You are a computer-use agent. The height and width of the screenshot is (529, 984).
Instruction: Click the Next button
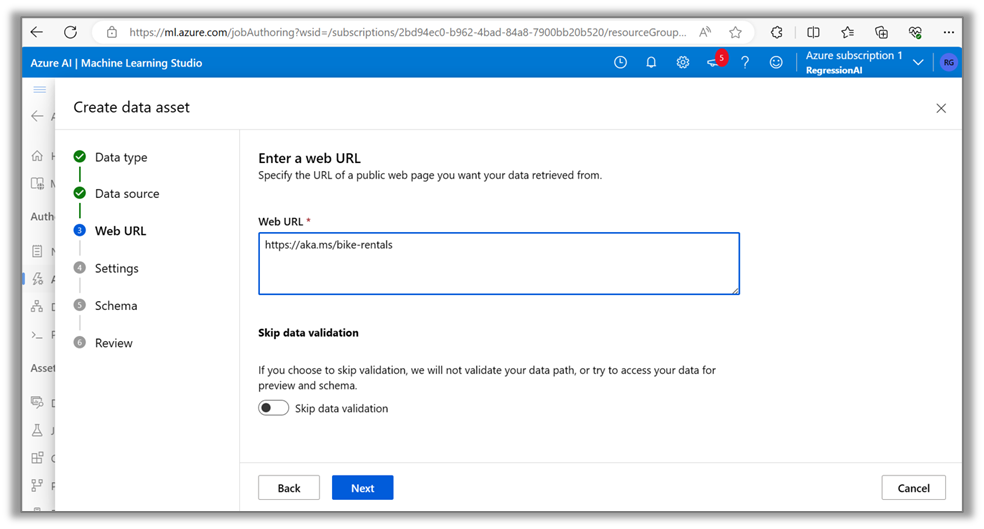click(x=363, y=488)
